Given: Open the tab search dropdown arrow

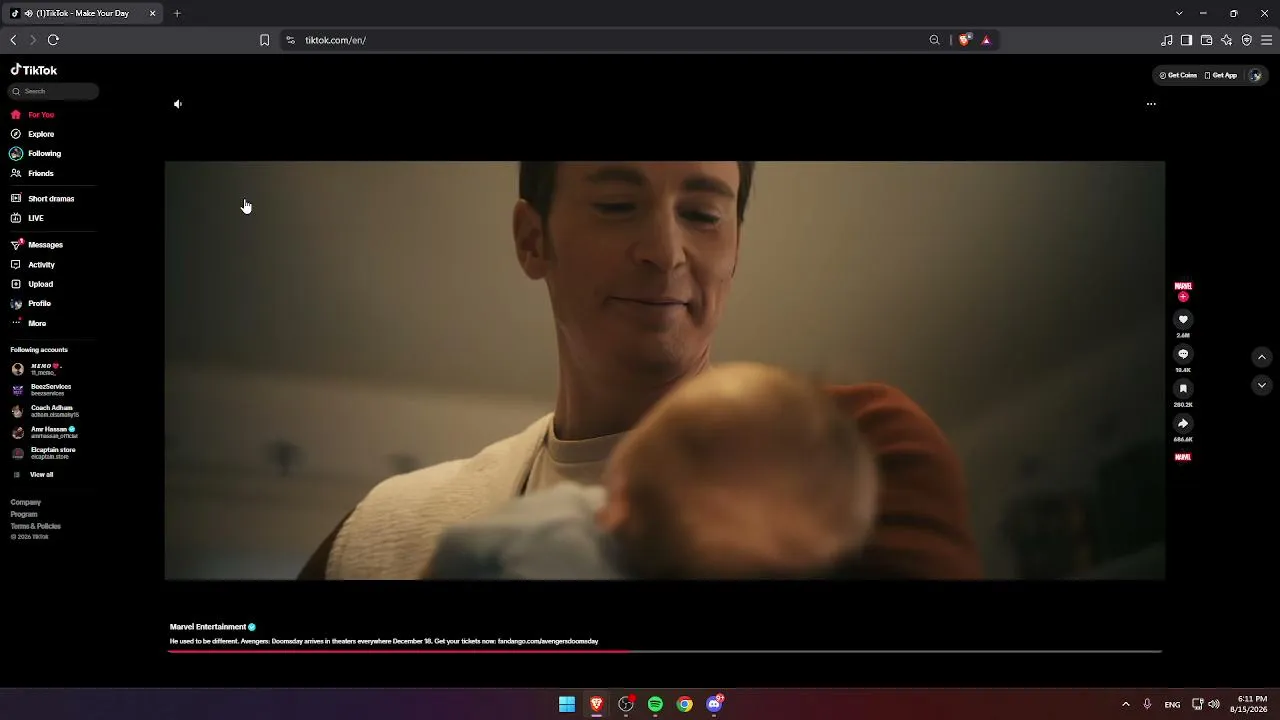Looking at the screenshot, I should [x=1179, y=13].
